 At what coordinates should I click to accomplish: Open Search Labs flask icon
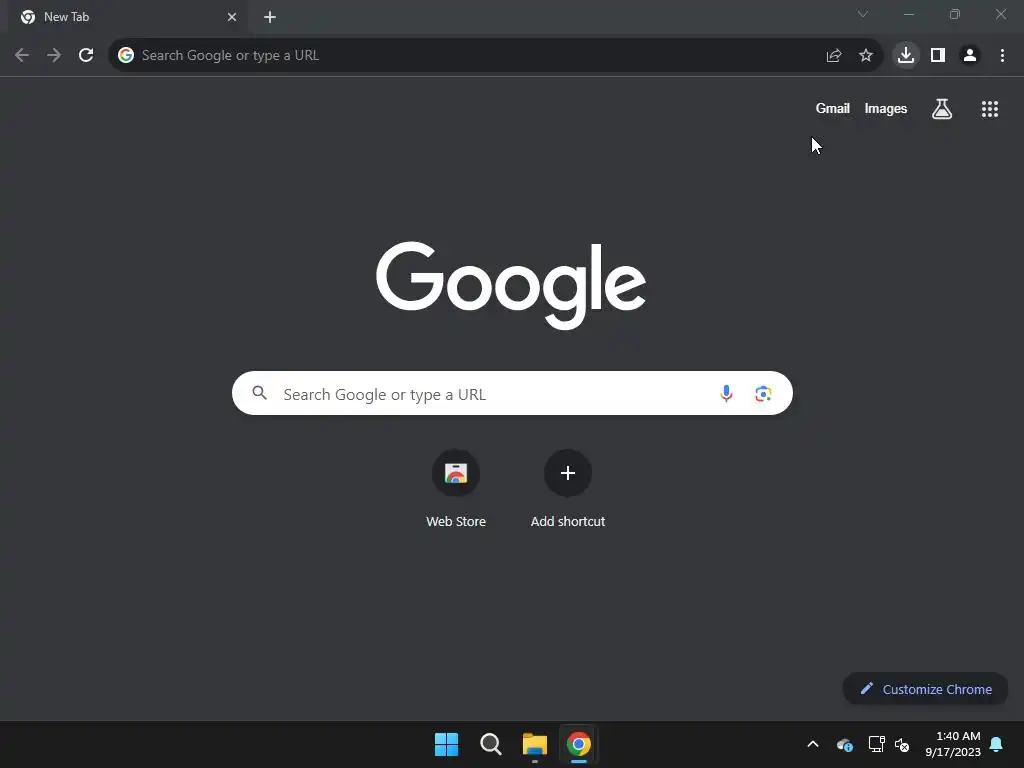(942, 108)
